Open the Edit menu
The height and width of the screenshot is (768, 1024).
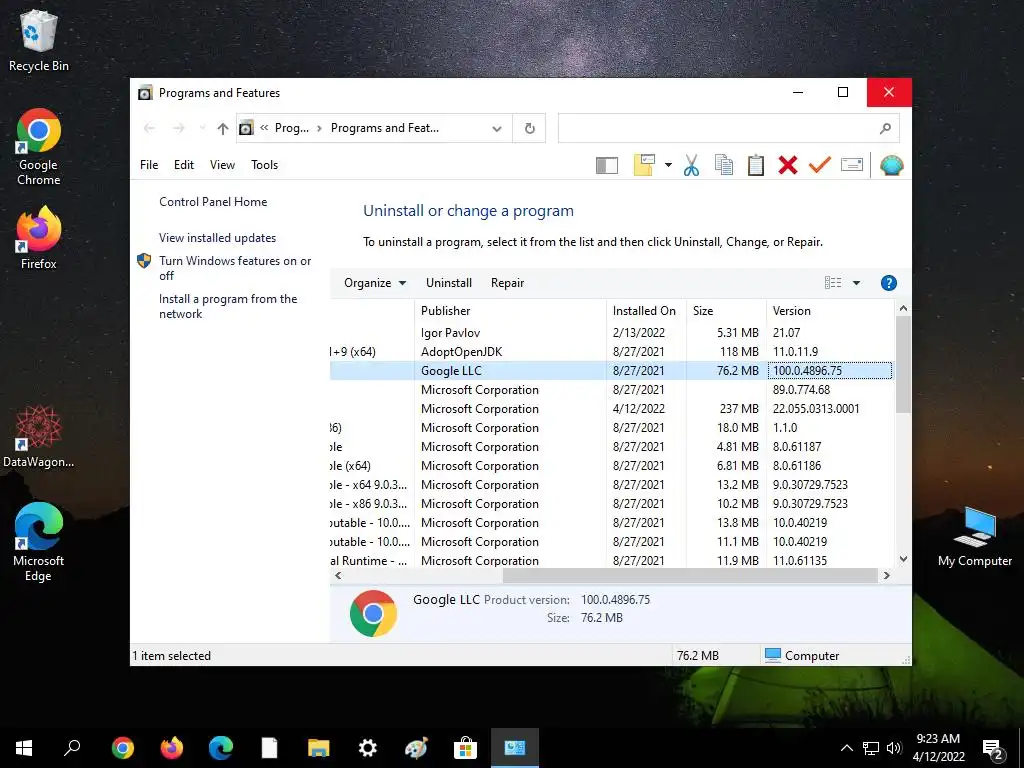184,165
